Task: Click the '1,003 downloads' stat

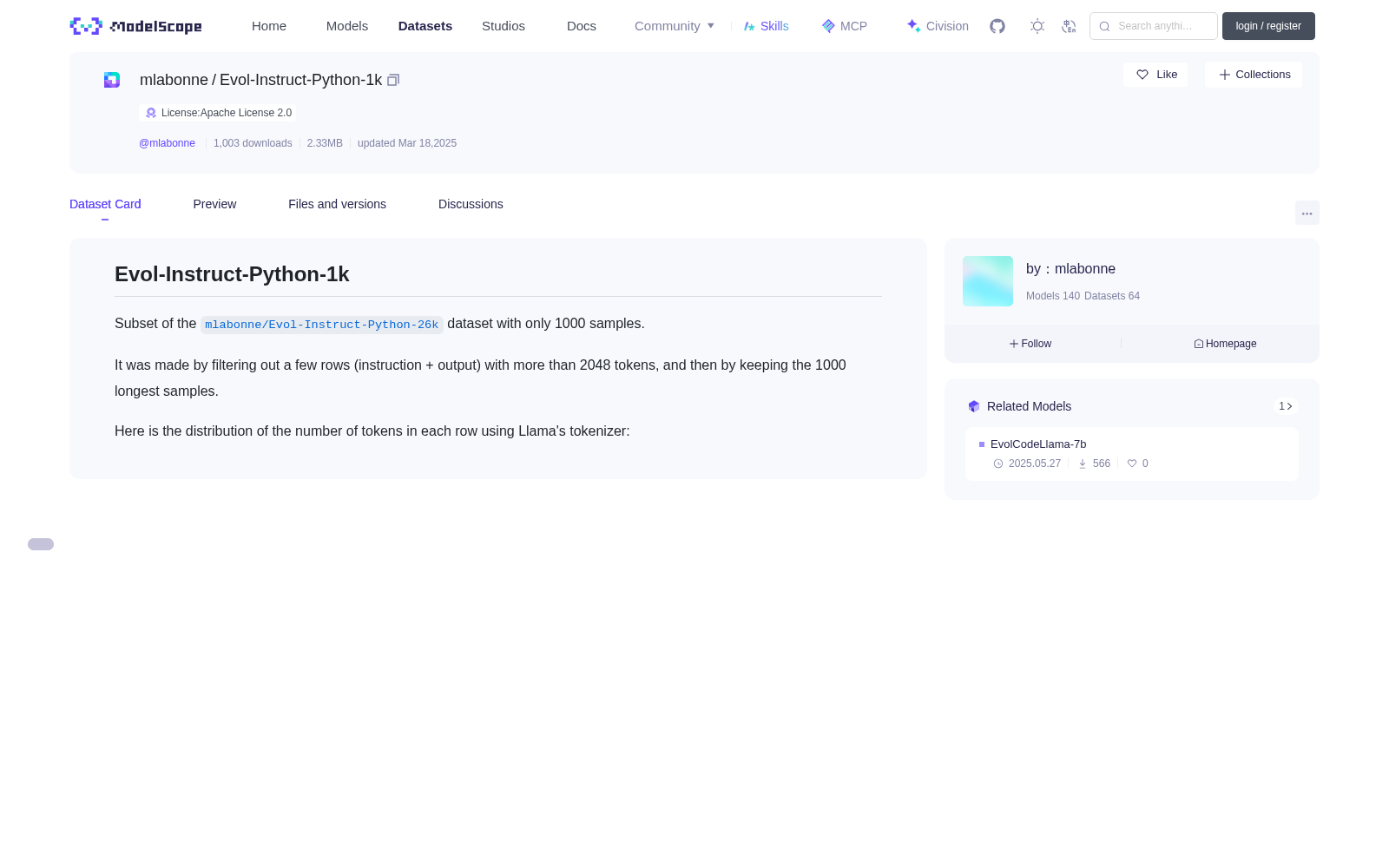Action: tap(253, 143)
